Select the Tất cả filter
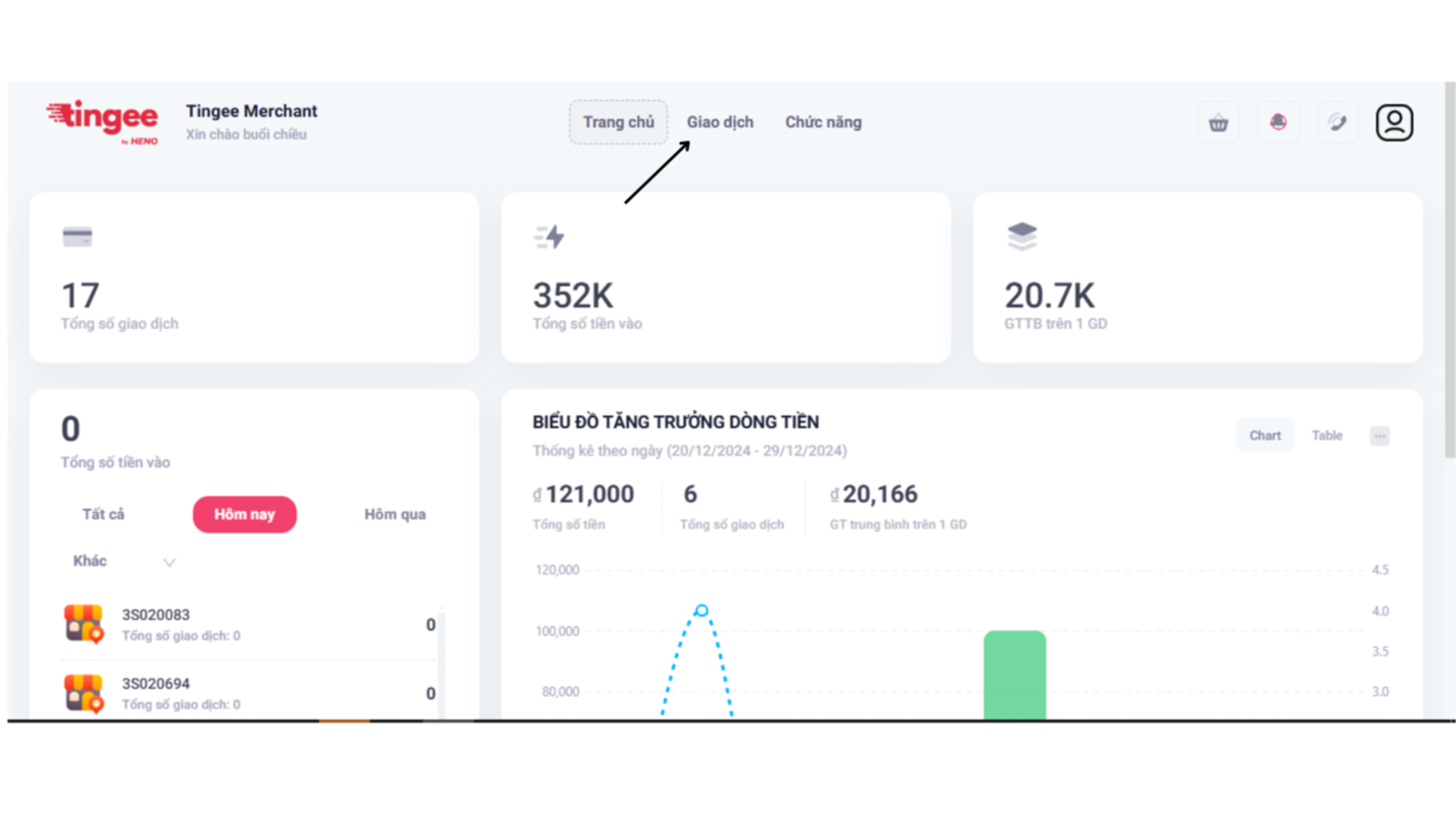The height and width of the screenshot is (819, 1456). click(103, 514)
